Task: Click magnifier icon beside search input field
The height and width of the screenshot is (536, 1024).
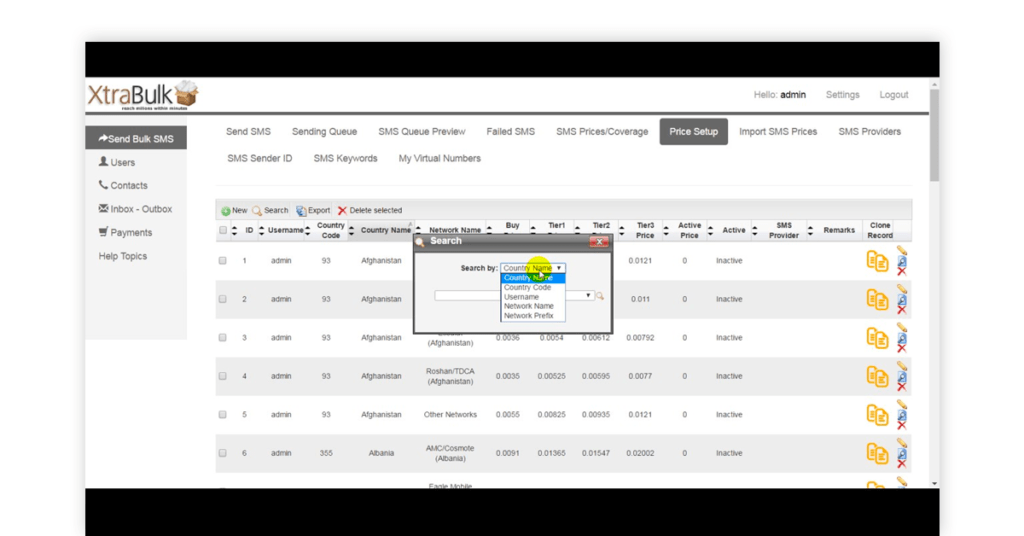Action: [x=600, y=296]
